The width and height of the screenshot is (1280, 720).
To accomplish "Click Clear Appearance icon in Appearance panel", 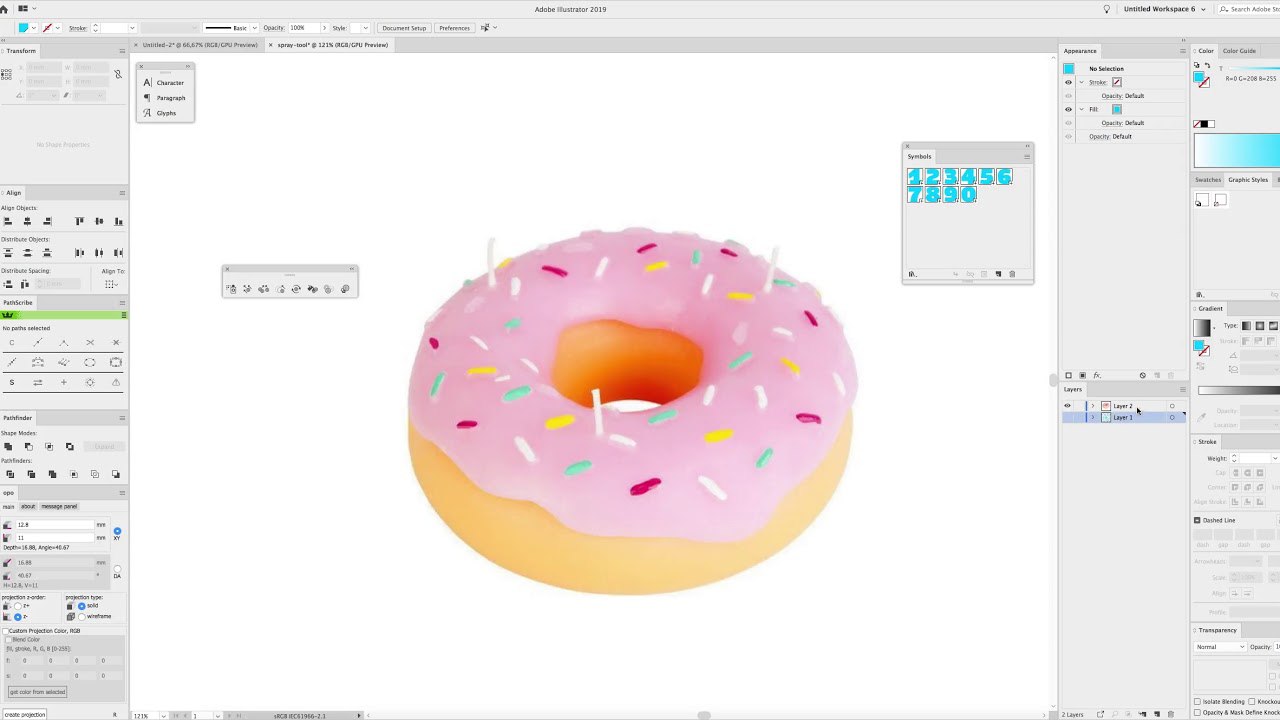I will pos(1143,375).
